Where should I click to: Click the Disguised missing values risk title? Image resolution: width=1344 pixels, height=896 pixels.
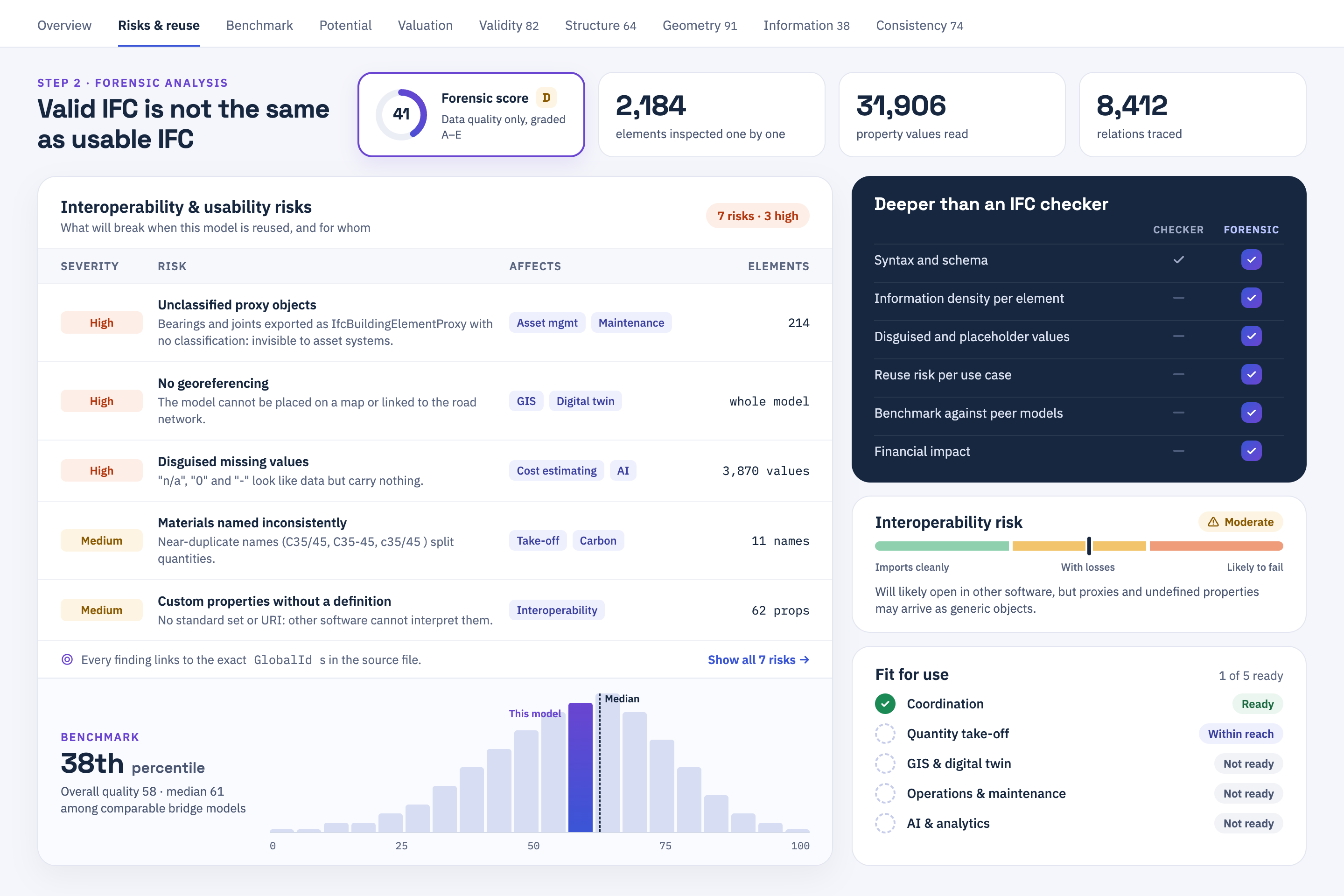[x=233, y=461]
